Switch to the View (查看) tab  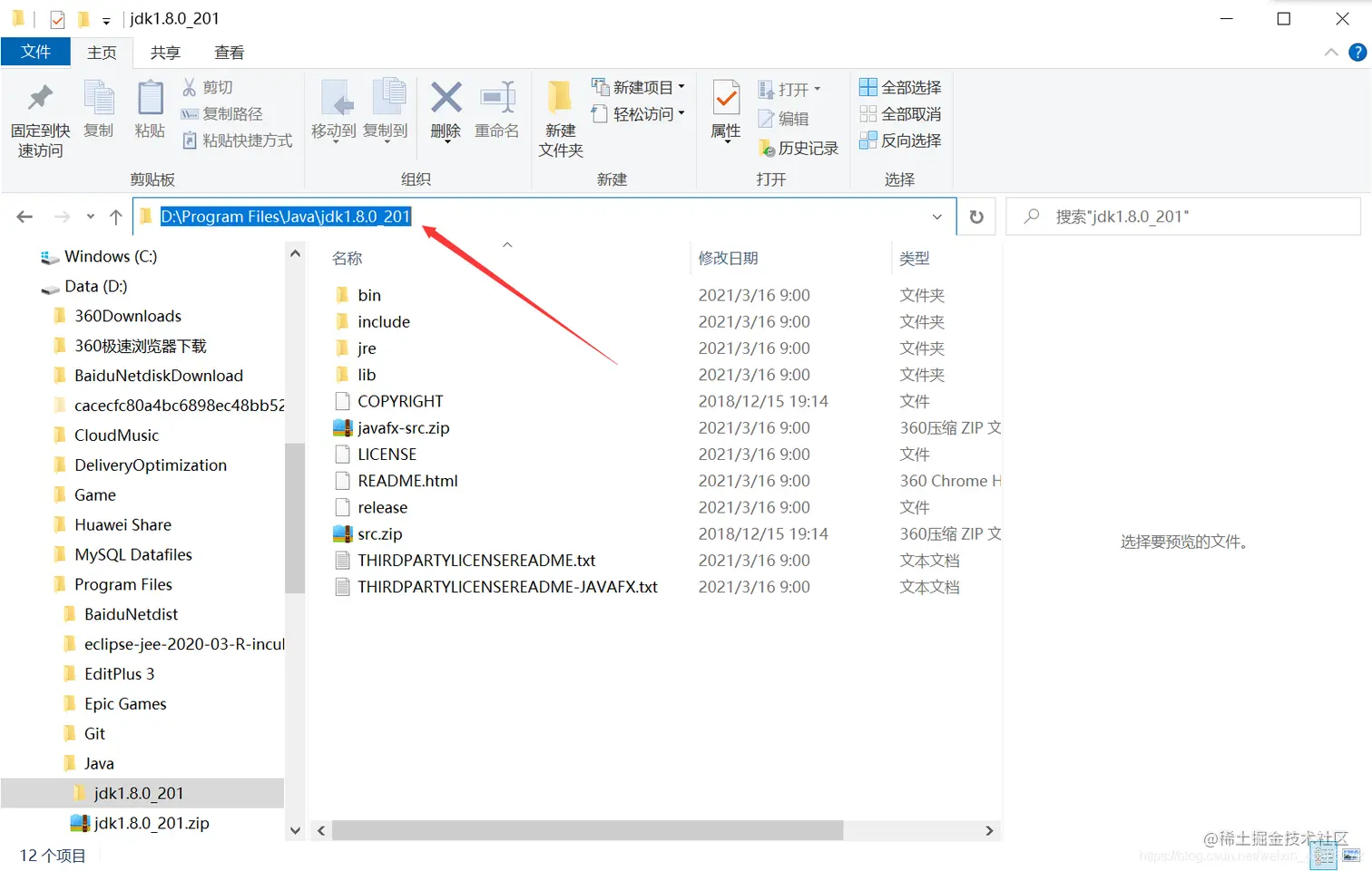point(229,53)
